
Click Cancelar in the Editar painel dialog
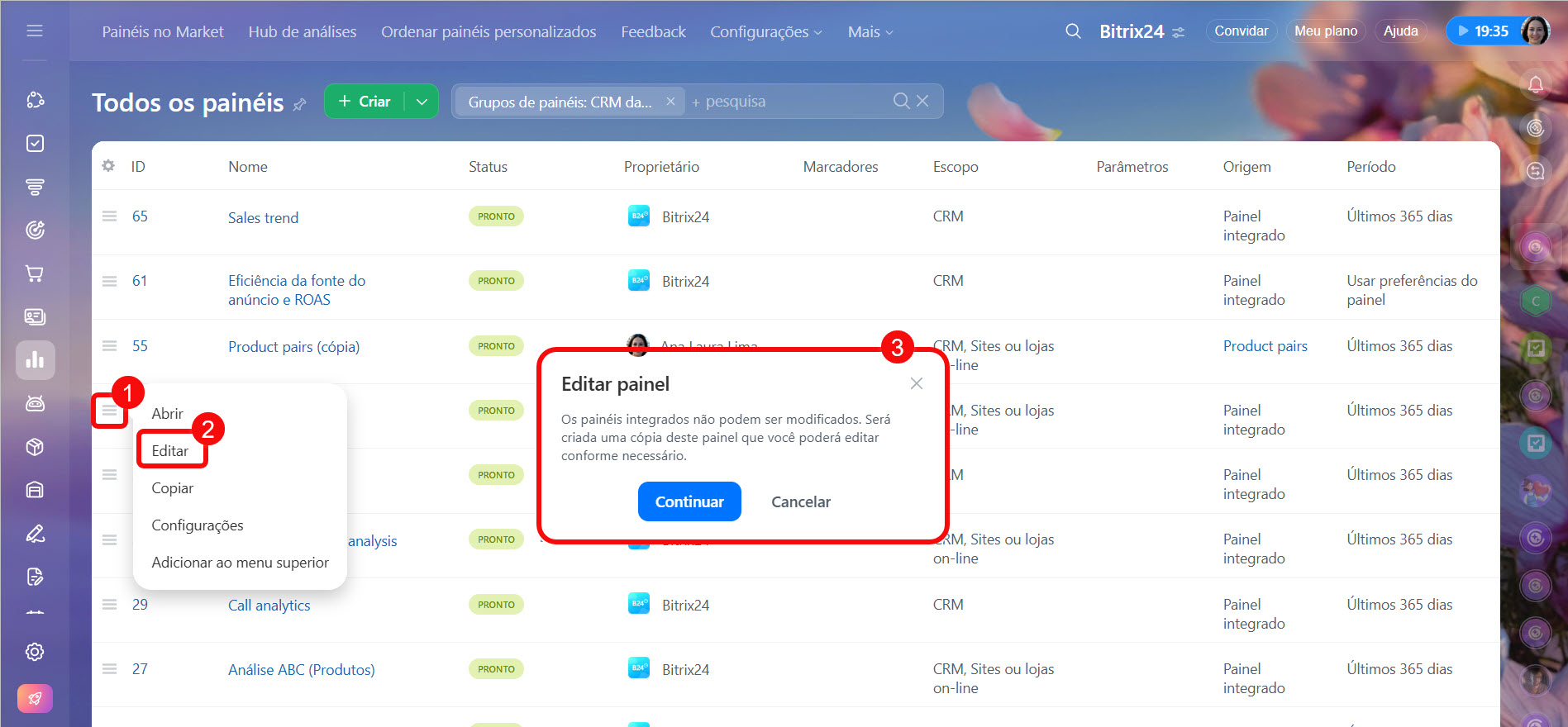[x=800, y=501]
